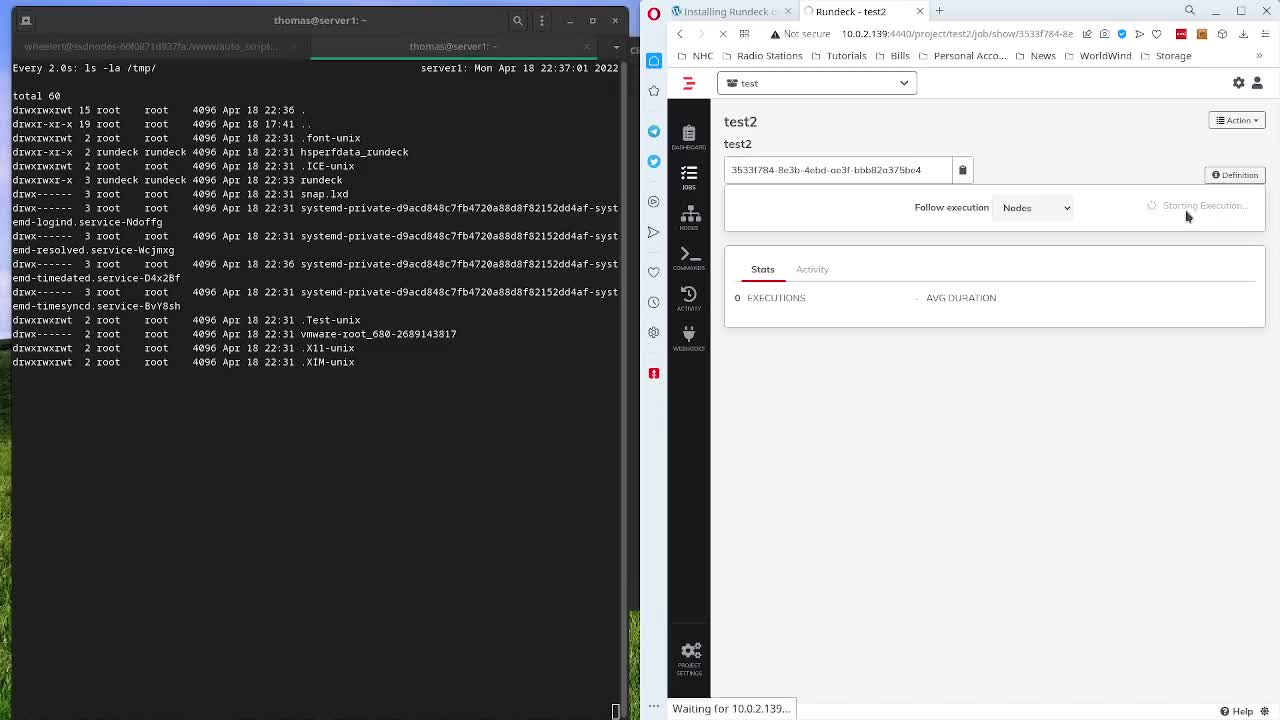
Task: Select the thomas@server1 terminal tab
Action: (453, 46)
